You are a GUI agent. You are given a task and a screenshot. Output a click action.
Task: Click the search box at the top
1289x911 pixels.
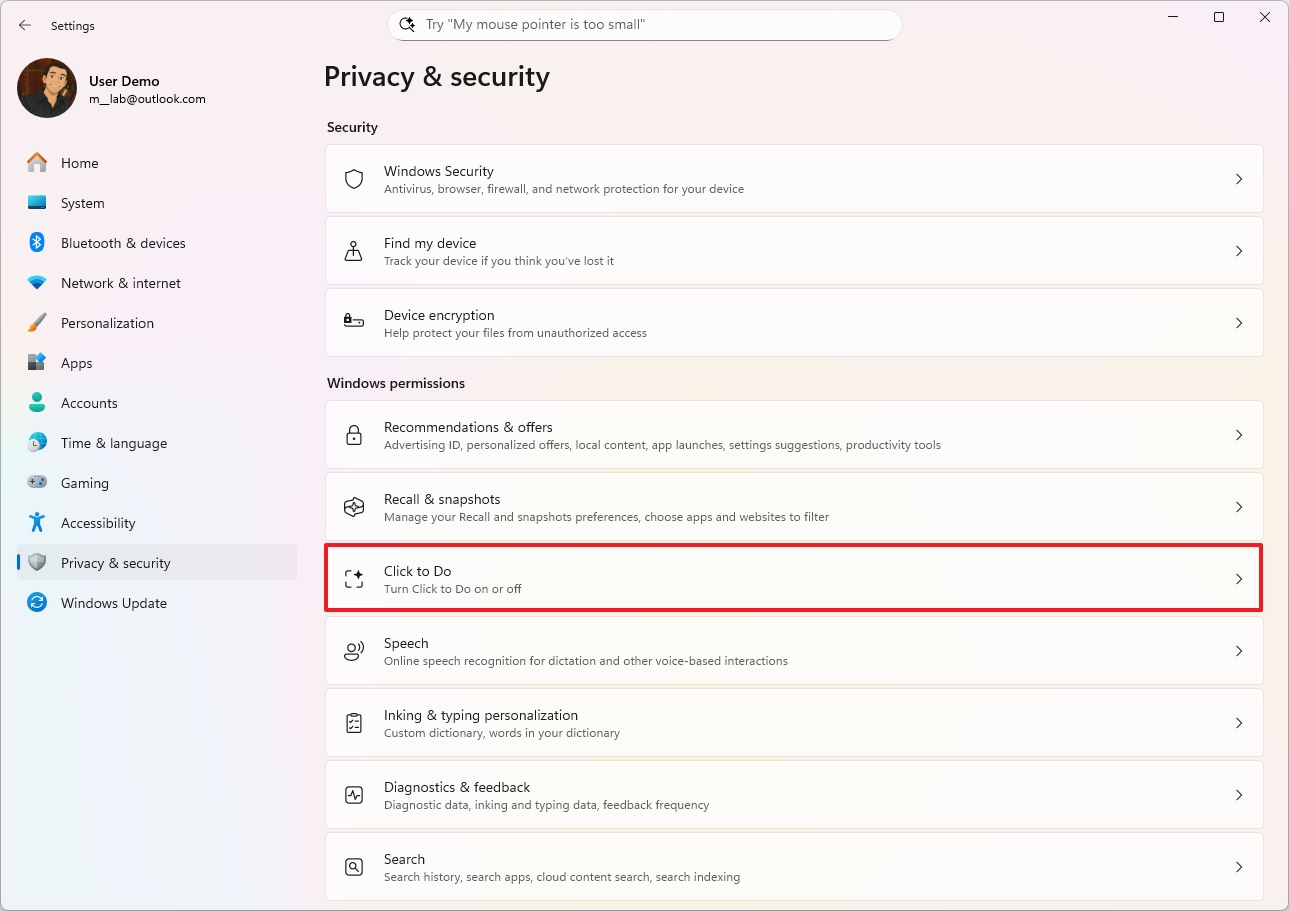643,24
